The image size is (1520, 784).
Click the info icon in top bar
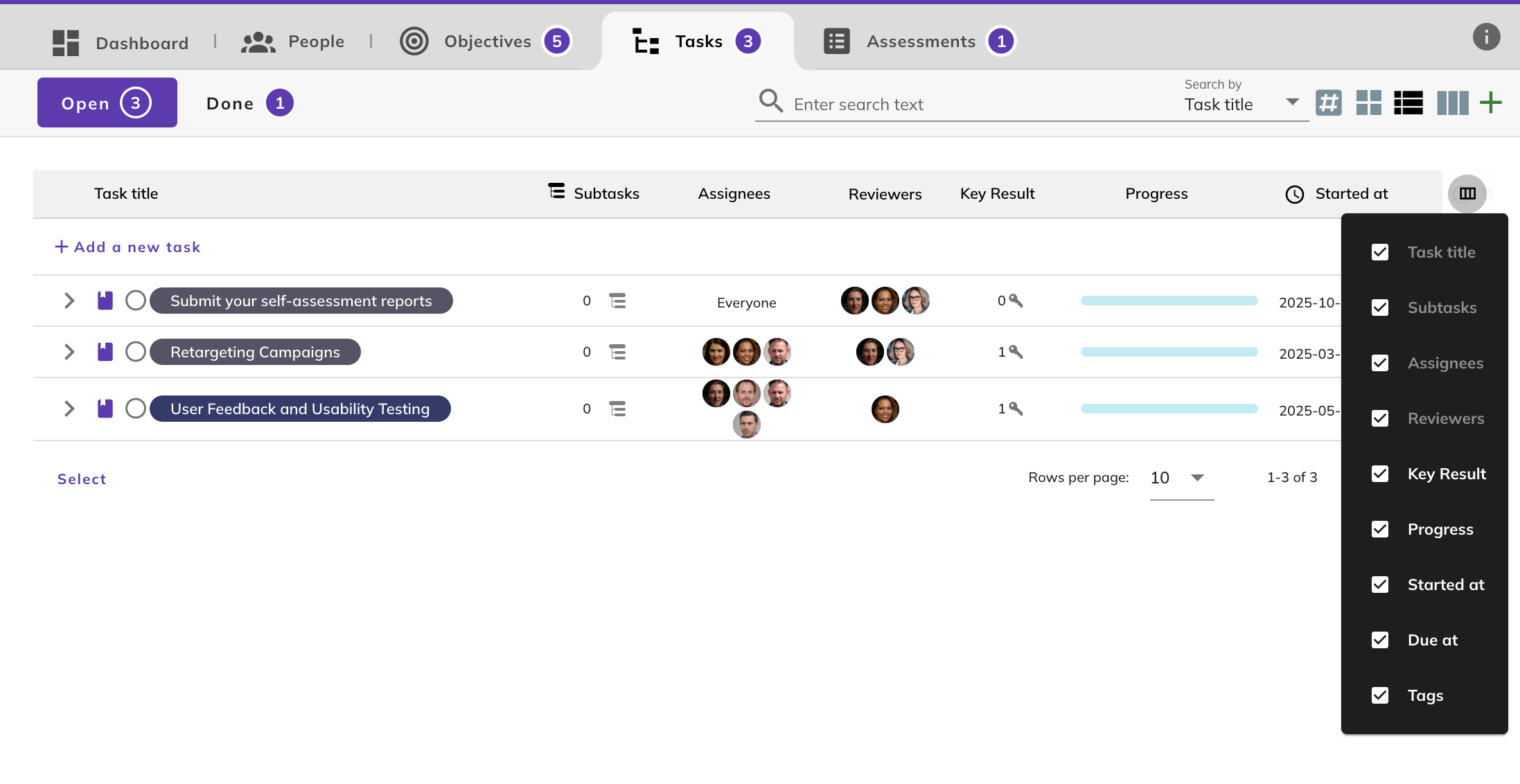click(1486, 37)
